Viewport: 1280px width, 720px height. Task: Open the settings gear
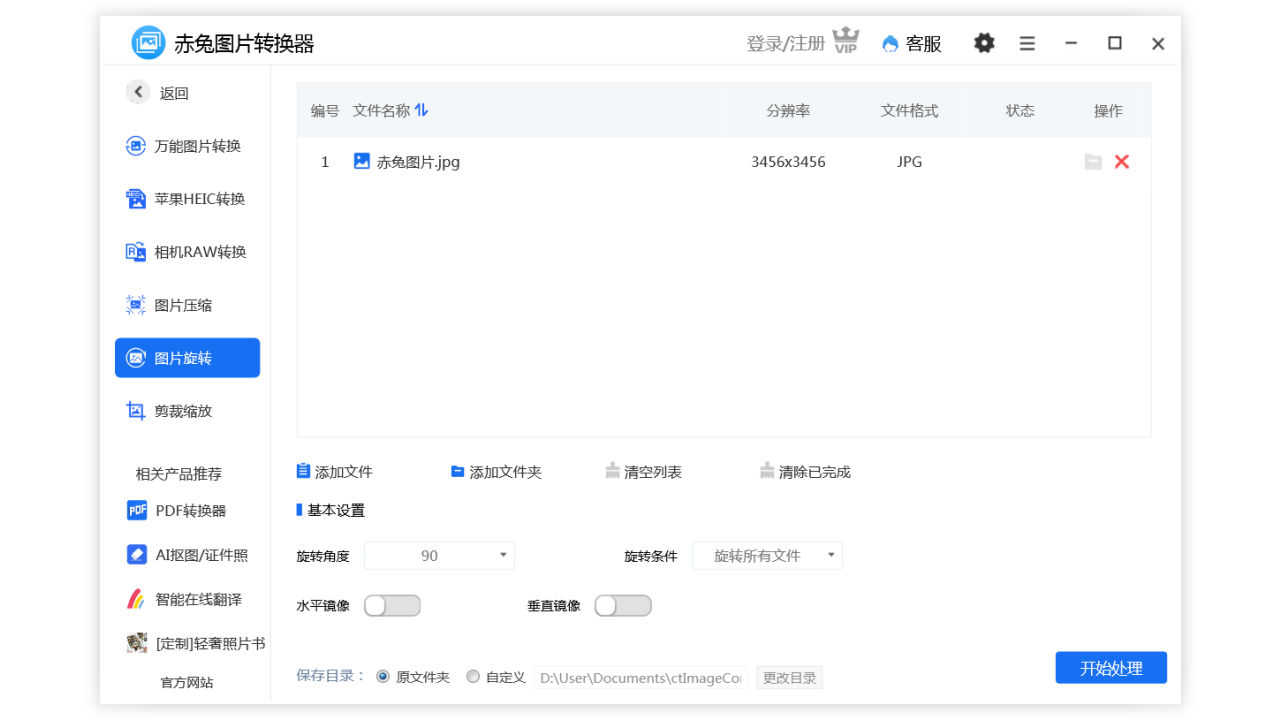coord(983,43)
